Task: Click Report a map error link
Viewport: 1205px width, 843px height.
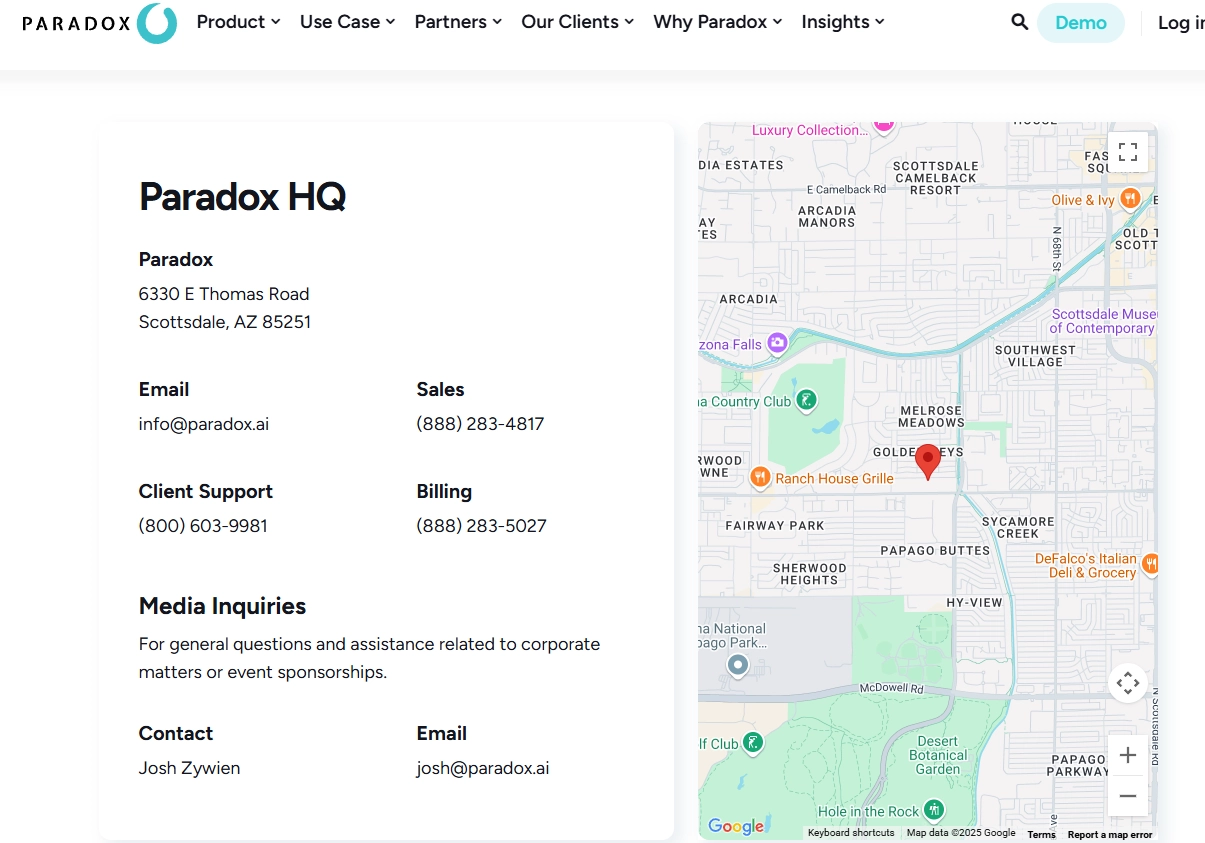Action: (1109, 834)
